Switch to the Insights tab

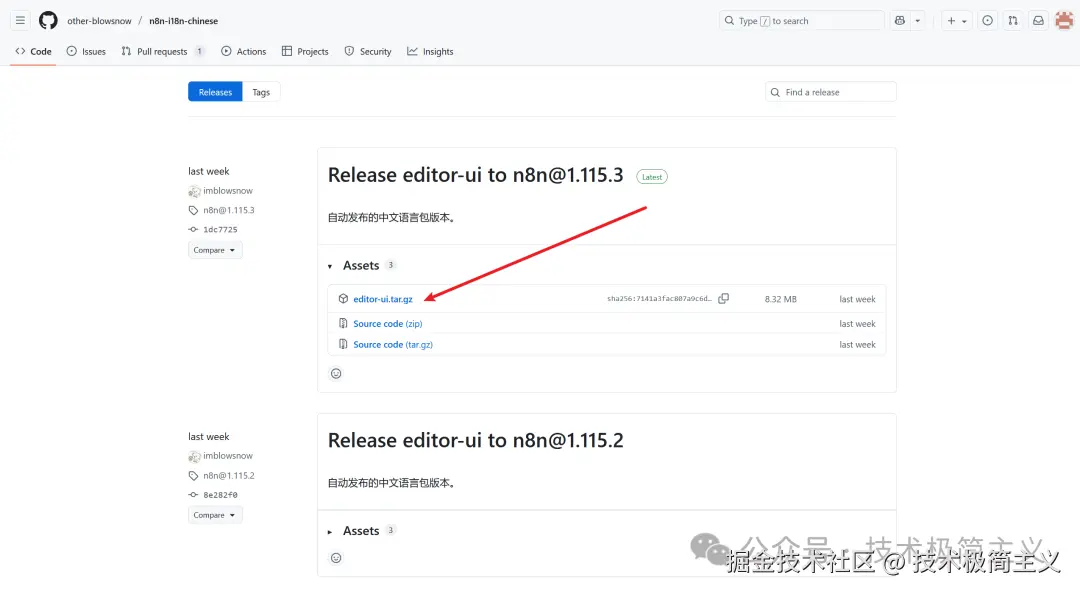(x=430, y=52)
